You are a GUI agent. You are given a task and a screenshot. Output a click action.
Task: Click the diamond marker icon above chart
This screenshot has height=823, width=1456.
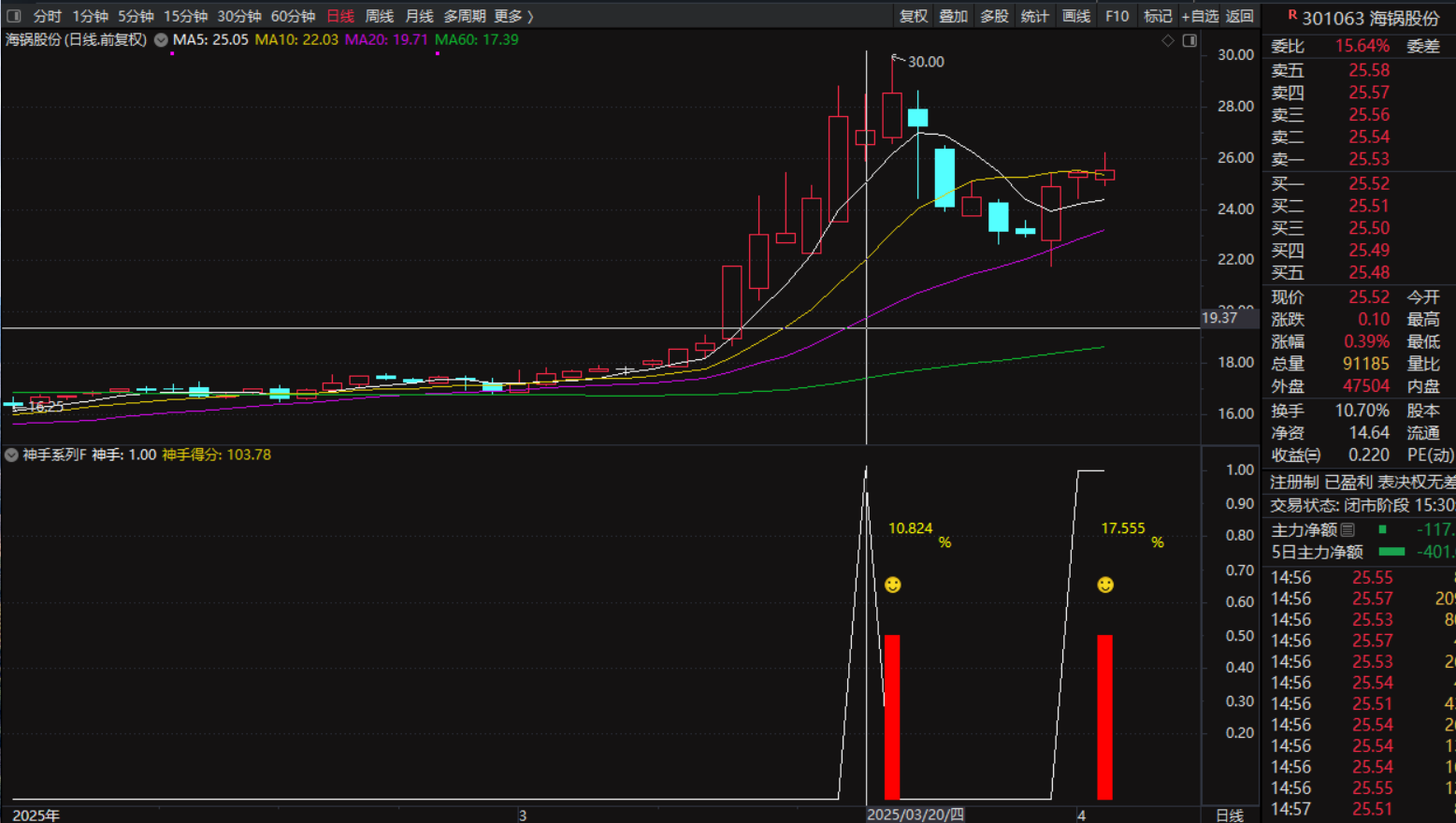(x=1167, y=40)
